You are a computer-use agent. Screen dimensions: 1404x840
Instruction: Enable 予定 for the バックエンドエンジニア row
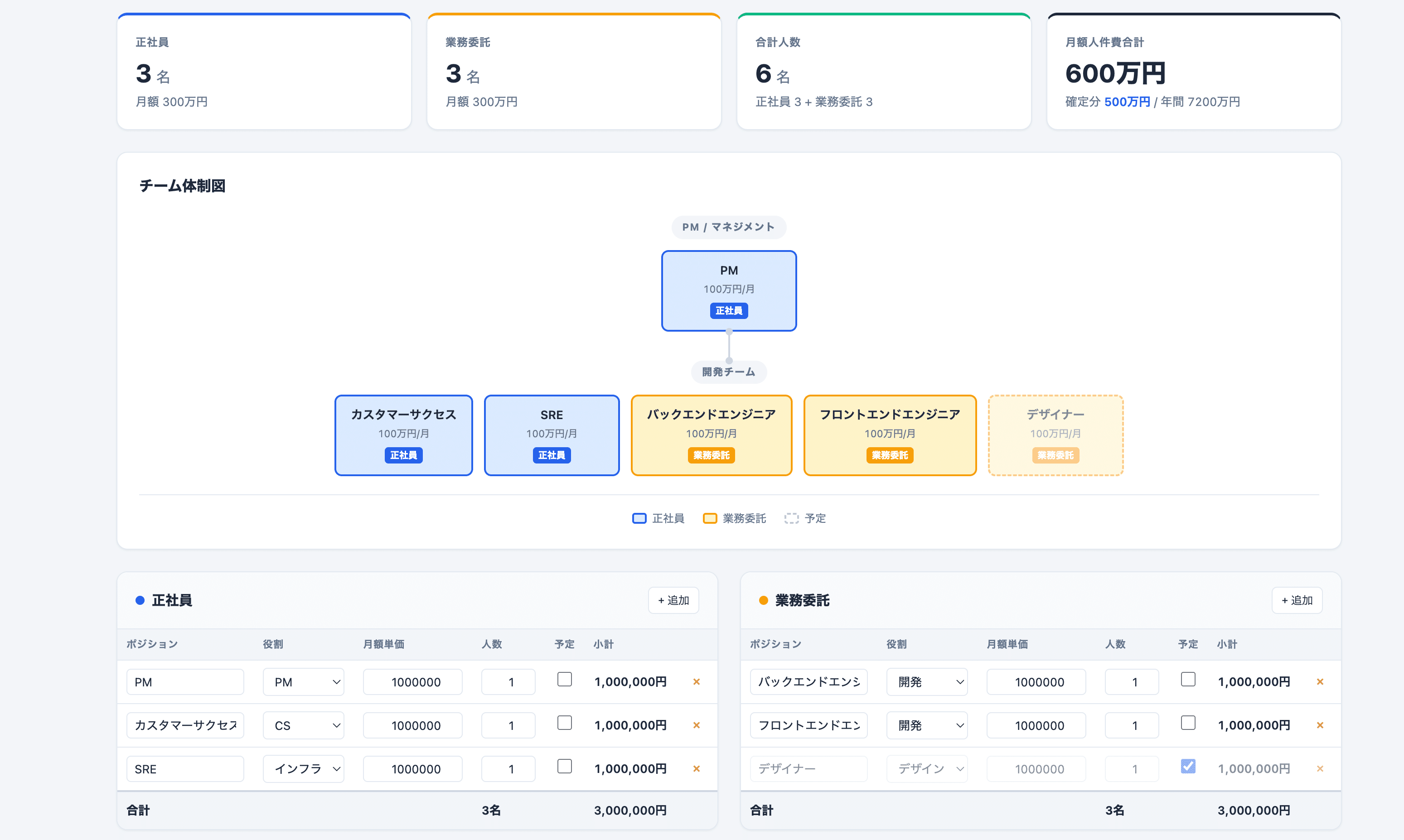pyautogui.click(x=1188, y=679)
